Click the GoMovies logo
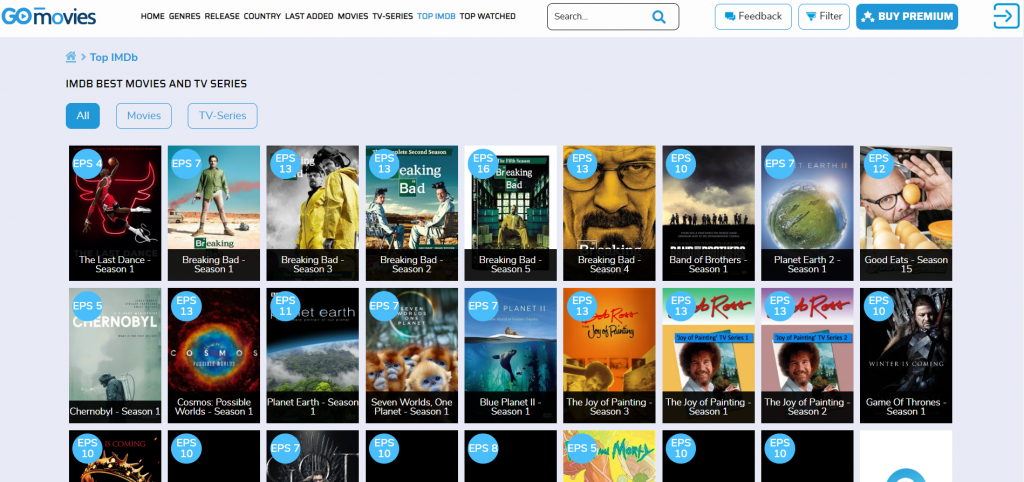1024x482 pixels. 49,16
